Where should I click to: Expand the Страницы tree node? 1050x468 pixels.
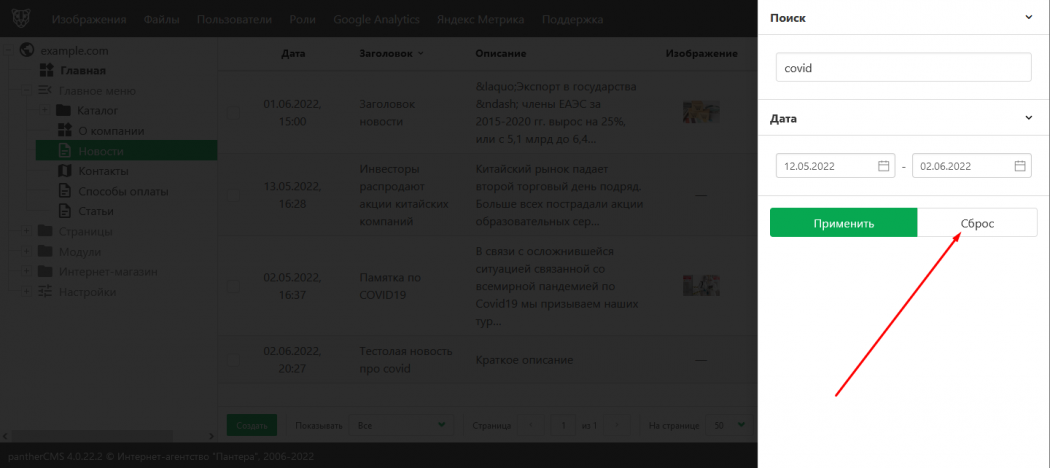point(26,232)
